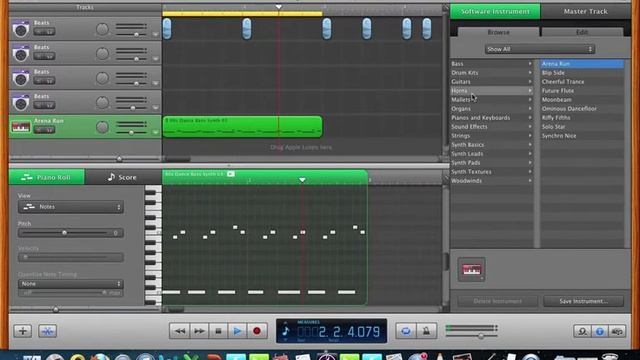Click the instrument icon below the browser list
The width and height of the screenshot is (640, 360).
point(471,269)
